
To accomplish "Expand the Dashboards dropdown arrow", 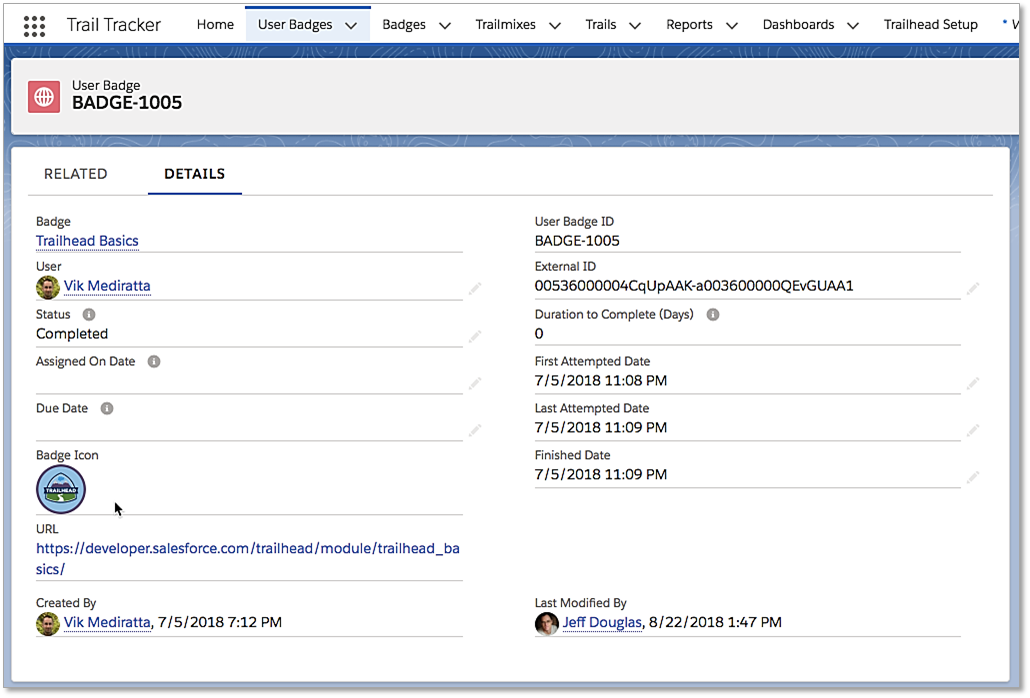I will point(854,23).
